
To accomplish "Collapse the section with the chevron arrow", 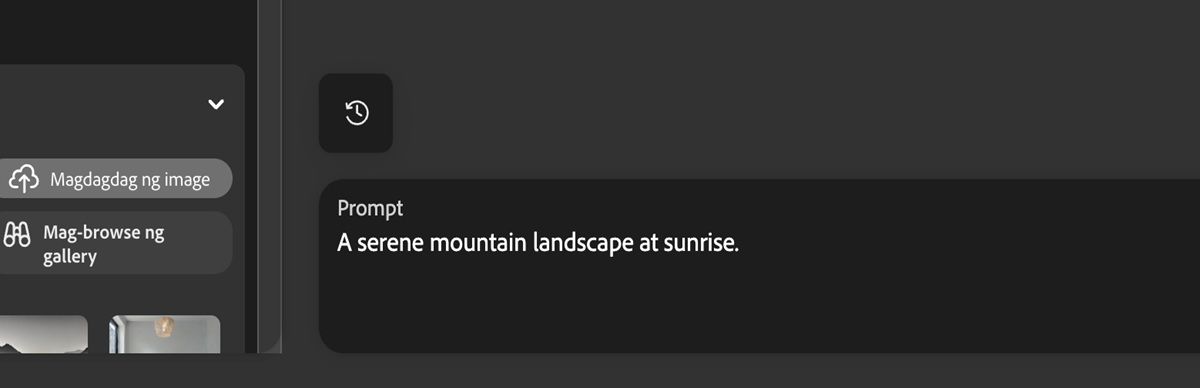I will click(x=216, y=104).
